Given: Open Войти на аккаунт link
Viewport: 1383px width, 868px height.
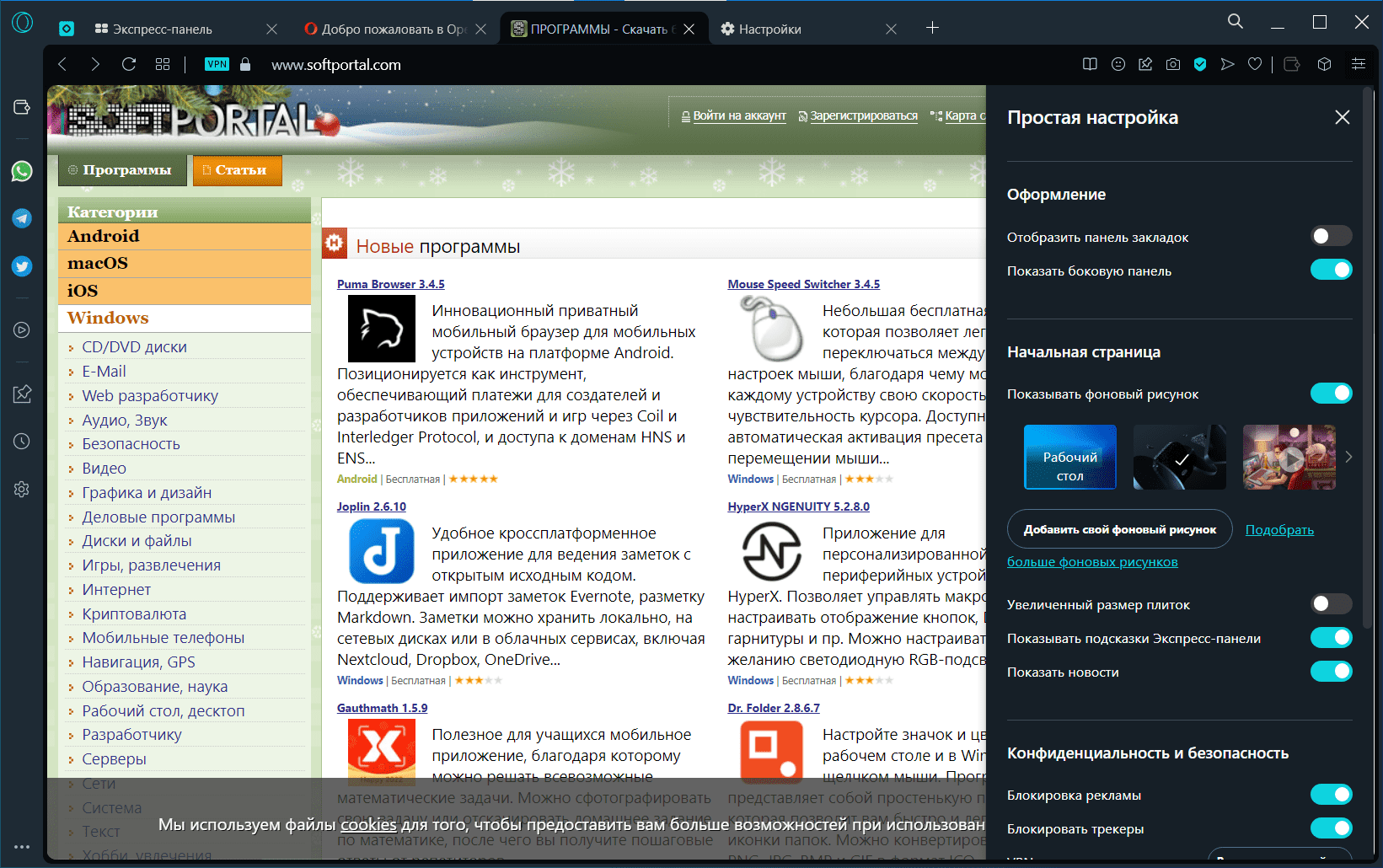Looking at the screenshot, I should pos(739,116).
